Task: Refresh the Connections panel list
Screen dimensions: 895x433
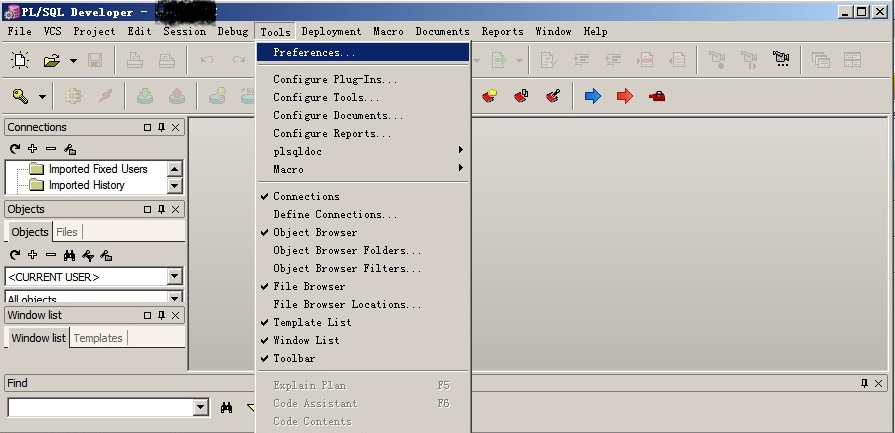Action: pos(15,149)
